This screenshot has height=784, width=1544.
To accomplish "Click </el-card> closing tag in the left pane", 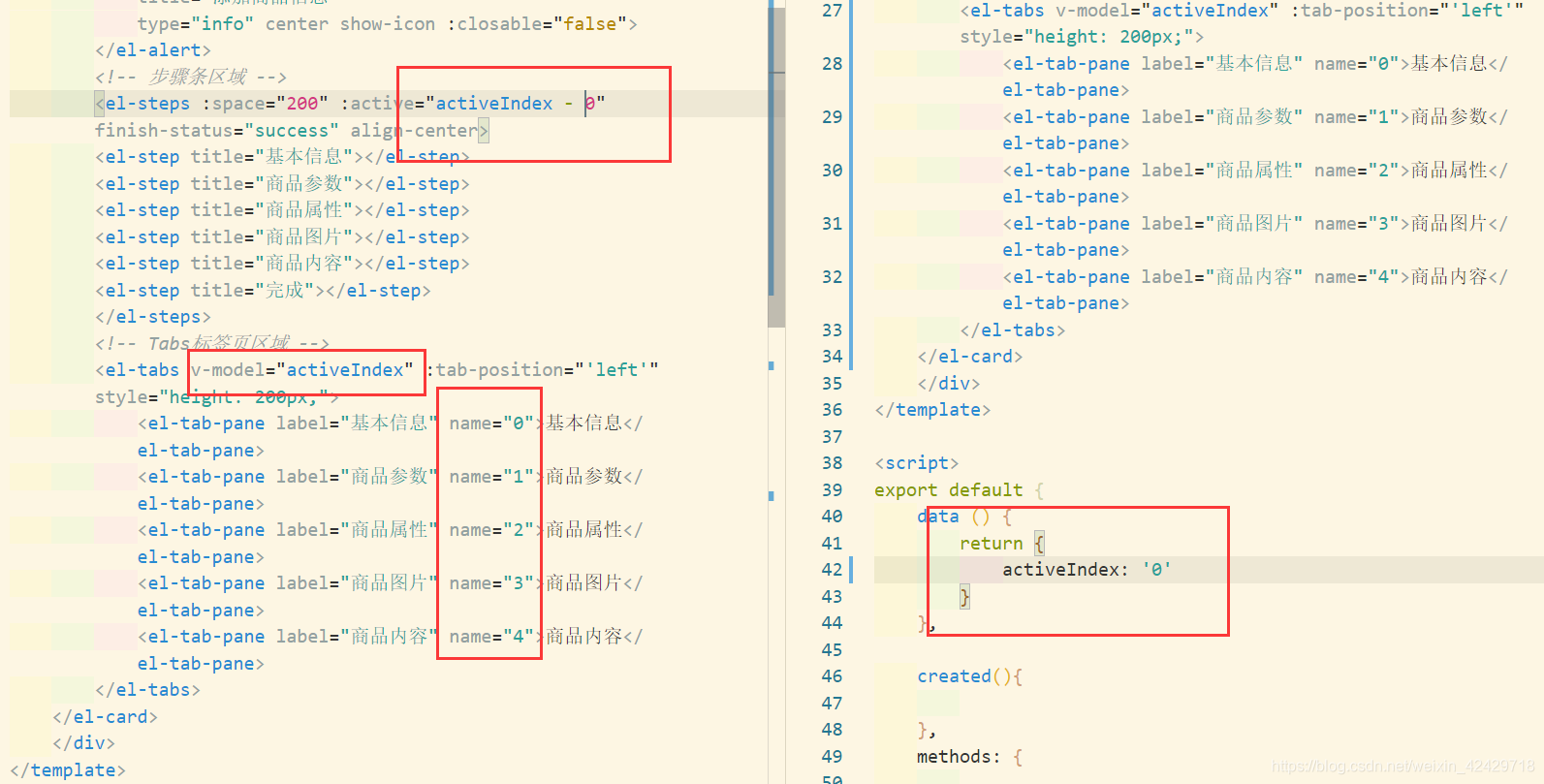I will coord(105,717).
